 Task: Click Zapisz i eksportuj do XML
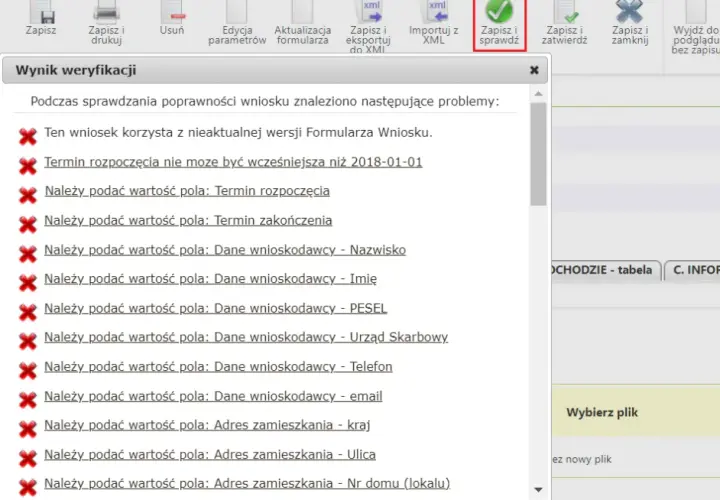pyautogui.click(x=368, y=27)
